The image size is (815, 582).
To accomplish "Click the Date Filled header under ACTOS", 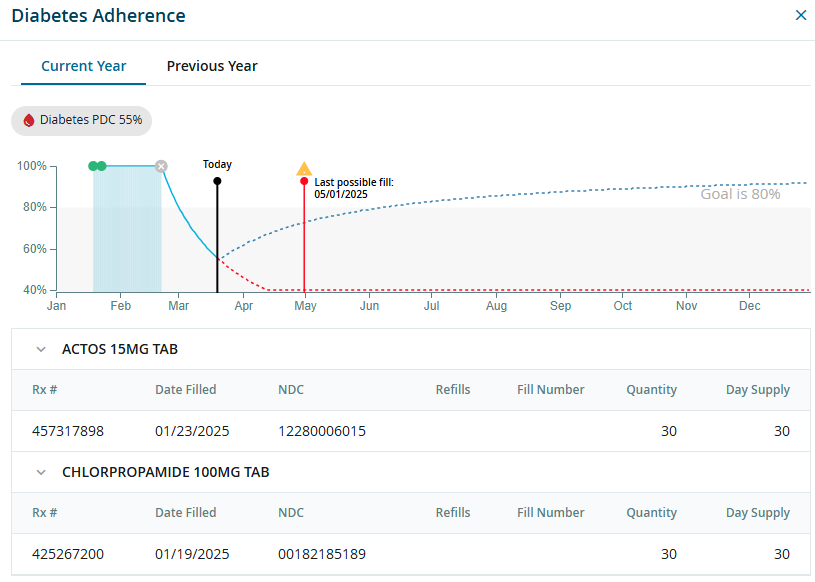I will coord(186,390).
